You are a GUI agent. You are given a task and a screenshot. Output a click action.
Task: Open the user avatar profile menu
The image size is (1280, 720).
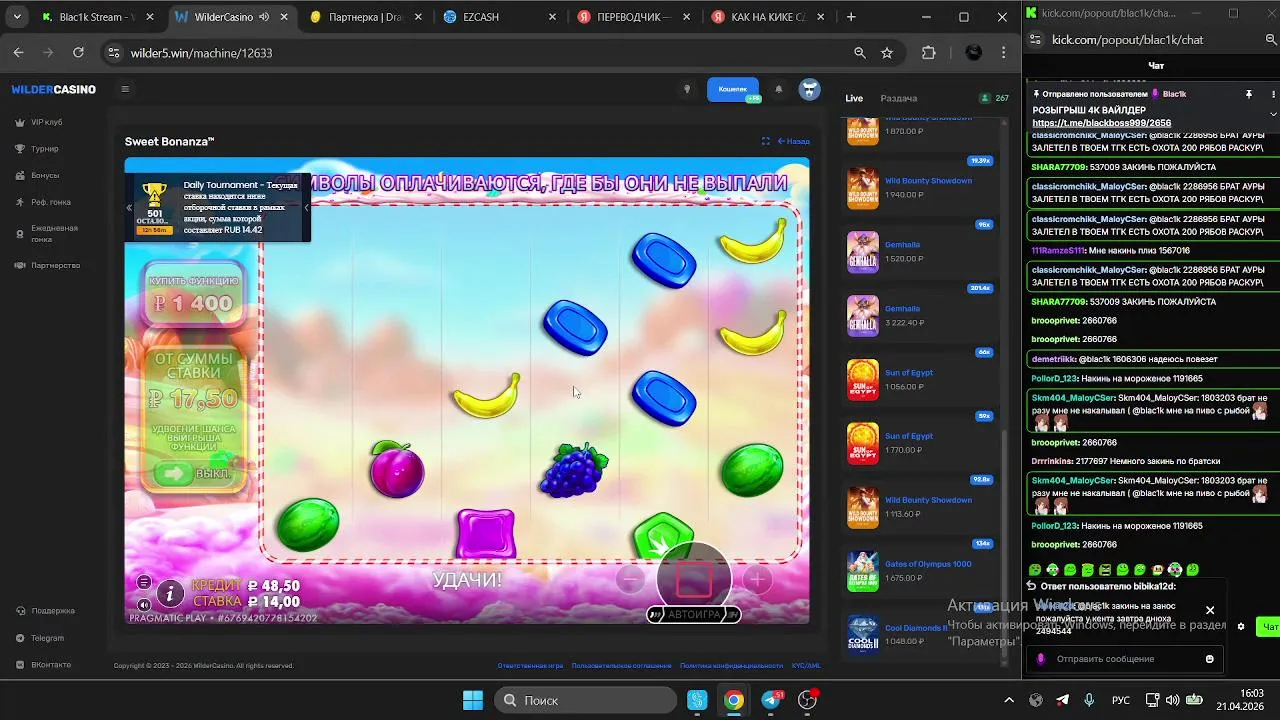pyautogui.click(x=809, y=89)
